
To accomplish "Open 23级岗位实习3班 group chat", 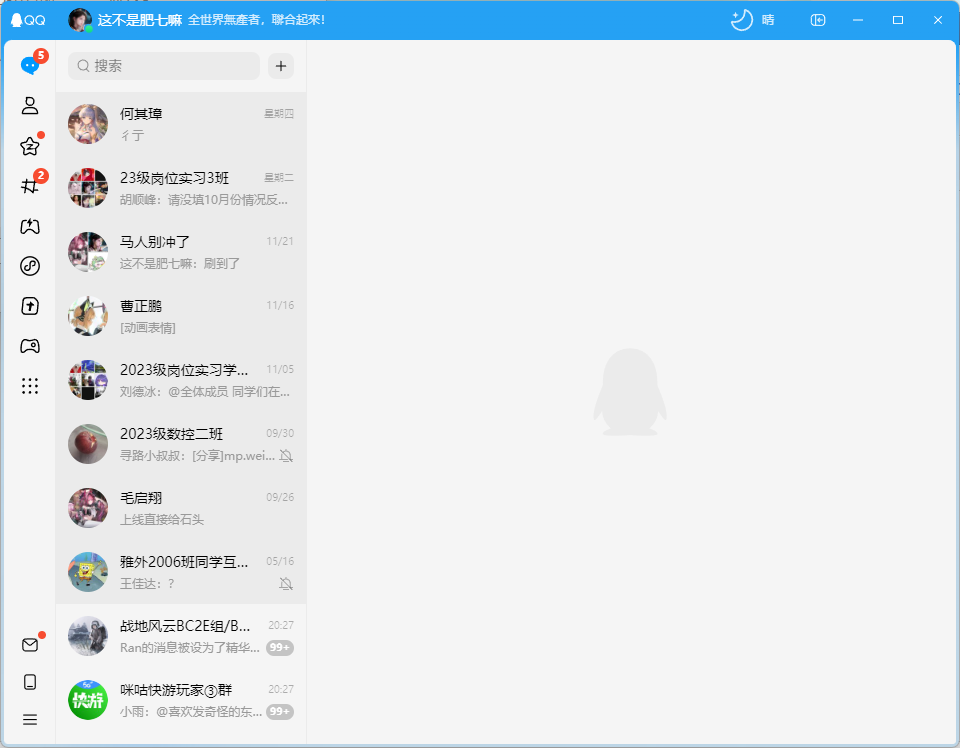I will (181, 188).
